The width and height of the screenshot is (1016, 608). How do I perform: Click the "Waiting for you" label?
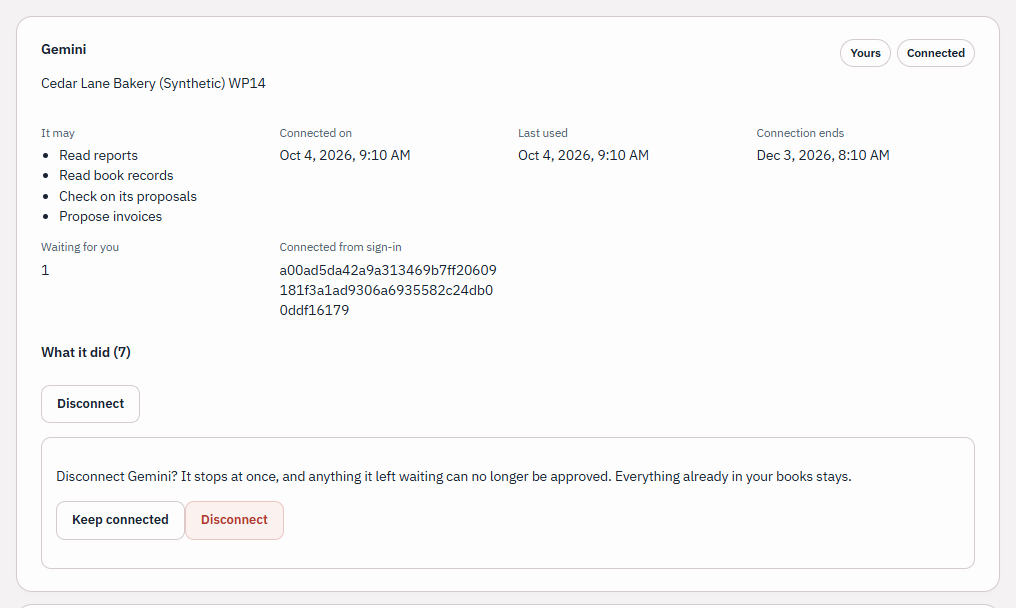click(x=80, y=247)
